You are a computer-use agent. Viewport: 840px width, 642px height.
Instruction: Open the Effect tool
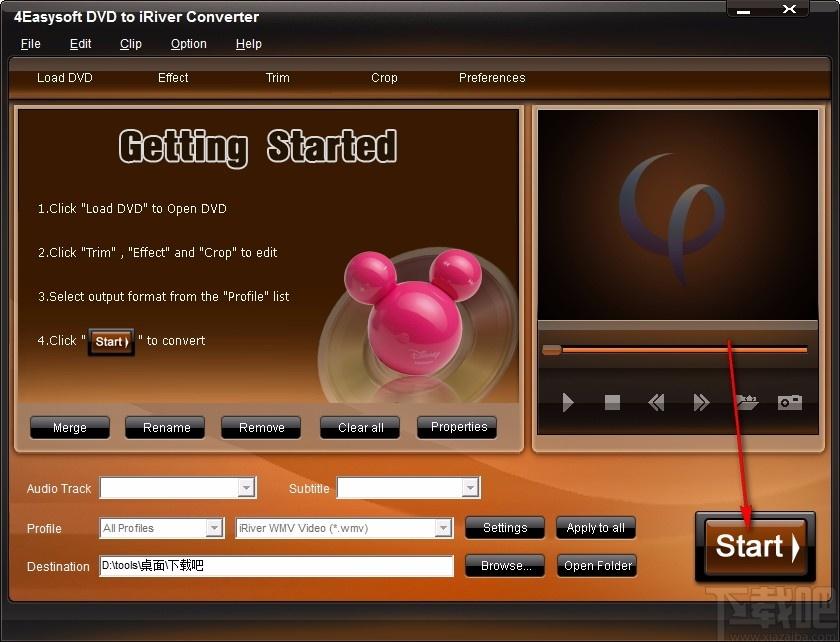point(173,78)
